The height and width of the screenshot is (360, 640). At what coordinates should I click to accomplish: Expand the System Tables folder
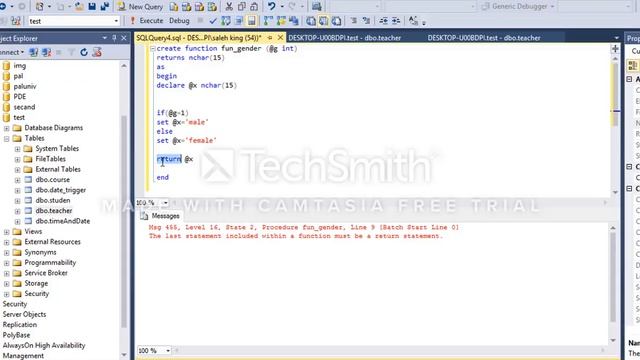click(x=17, y=149)
